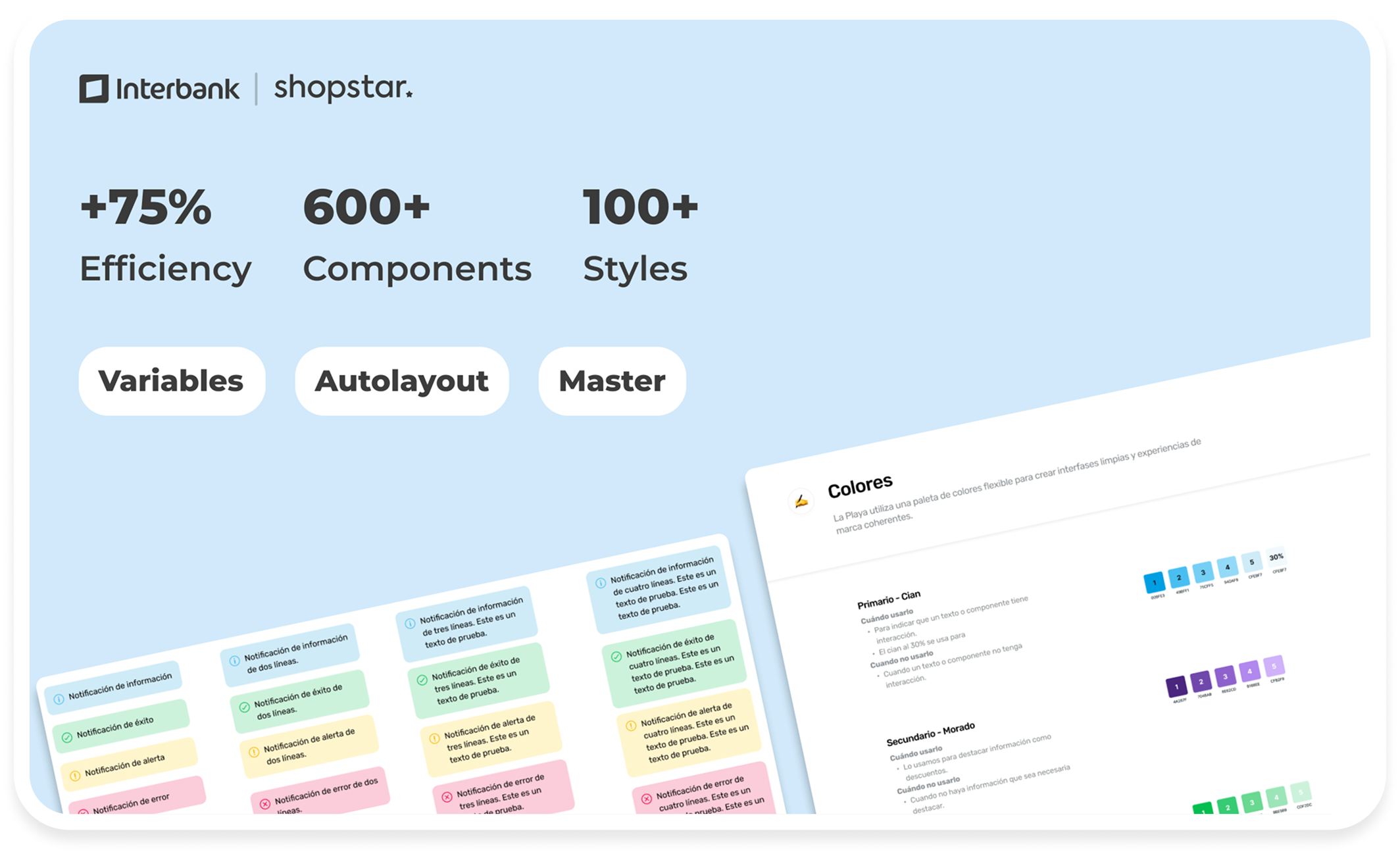1400x854 pixels.
Task: Pick the 30% cyan swatch
Action: point(1276,557)
